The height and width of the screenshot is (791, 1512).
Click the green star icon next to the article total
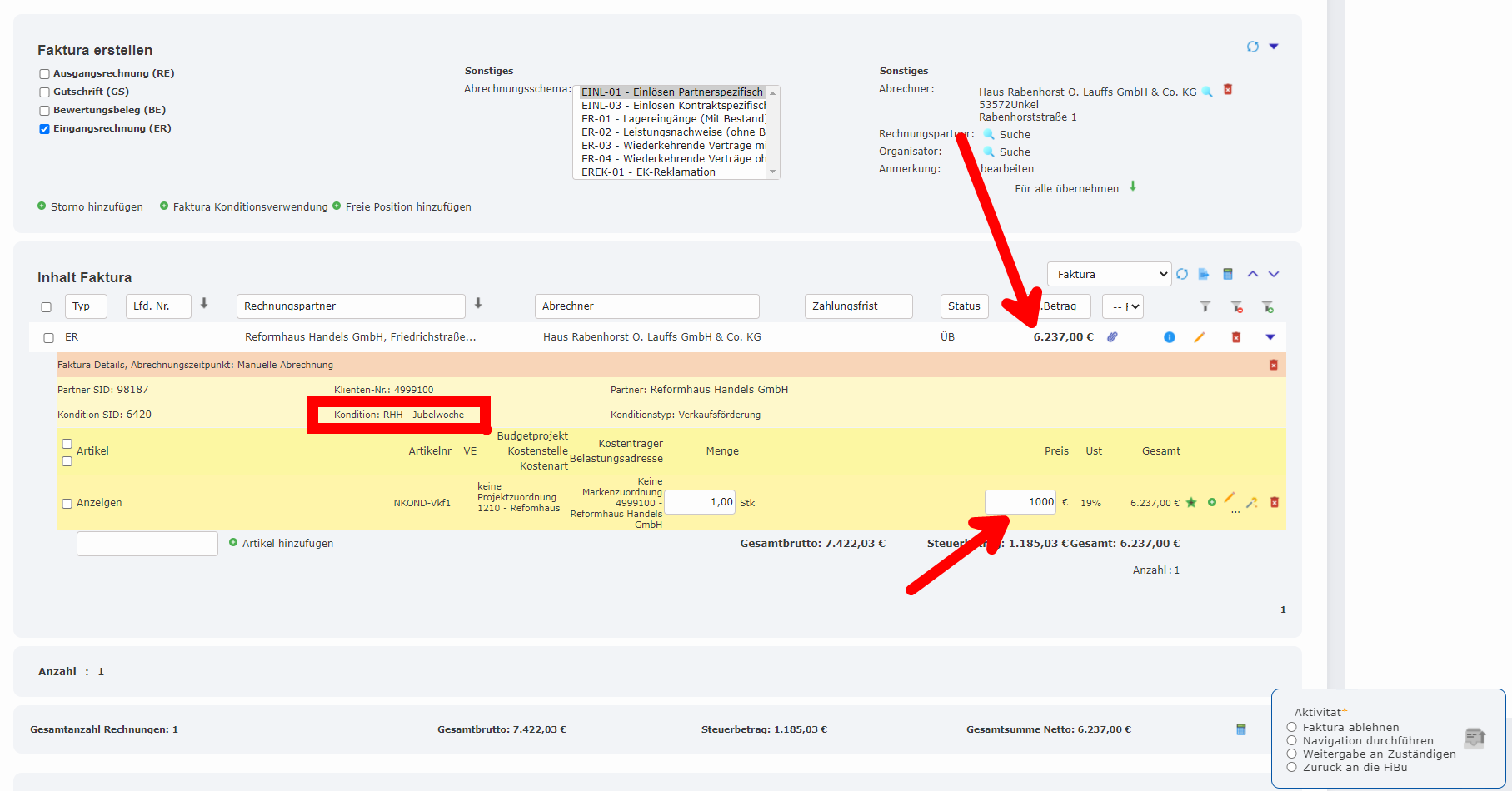pyautogui.click(x=1191, y=503)
